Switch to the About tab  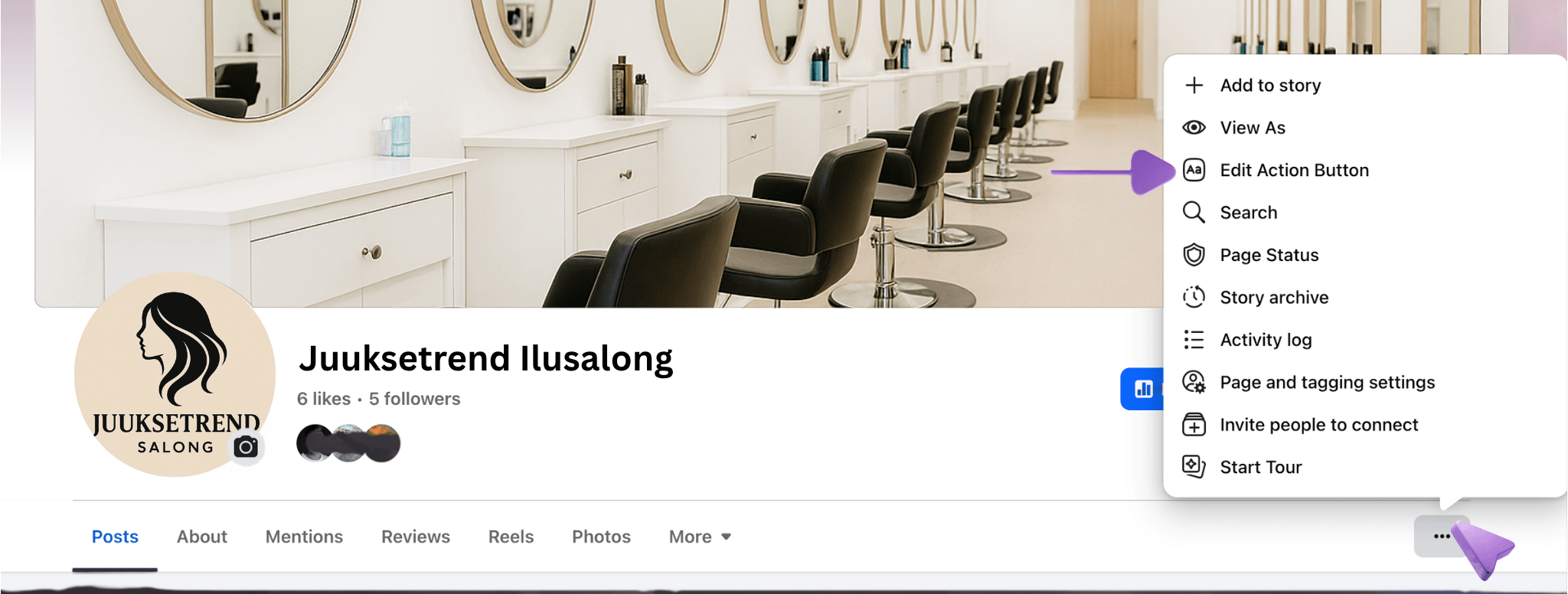201,537
